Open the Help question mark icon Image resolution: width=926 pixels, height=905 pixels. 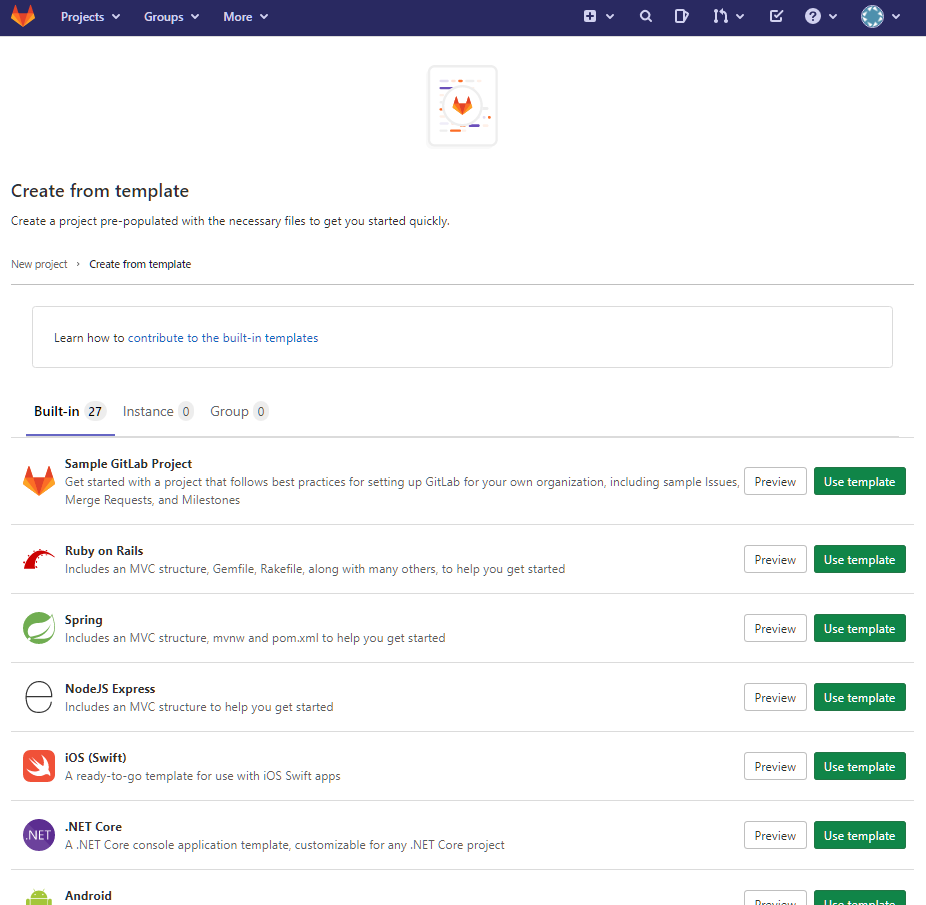[x=813, y=17]
